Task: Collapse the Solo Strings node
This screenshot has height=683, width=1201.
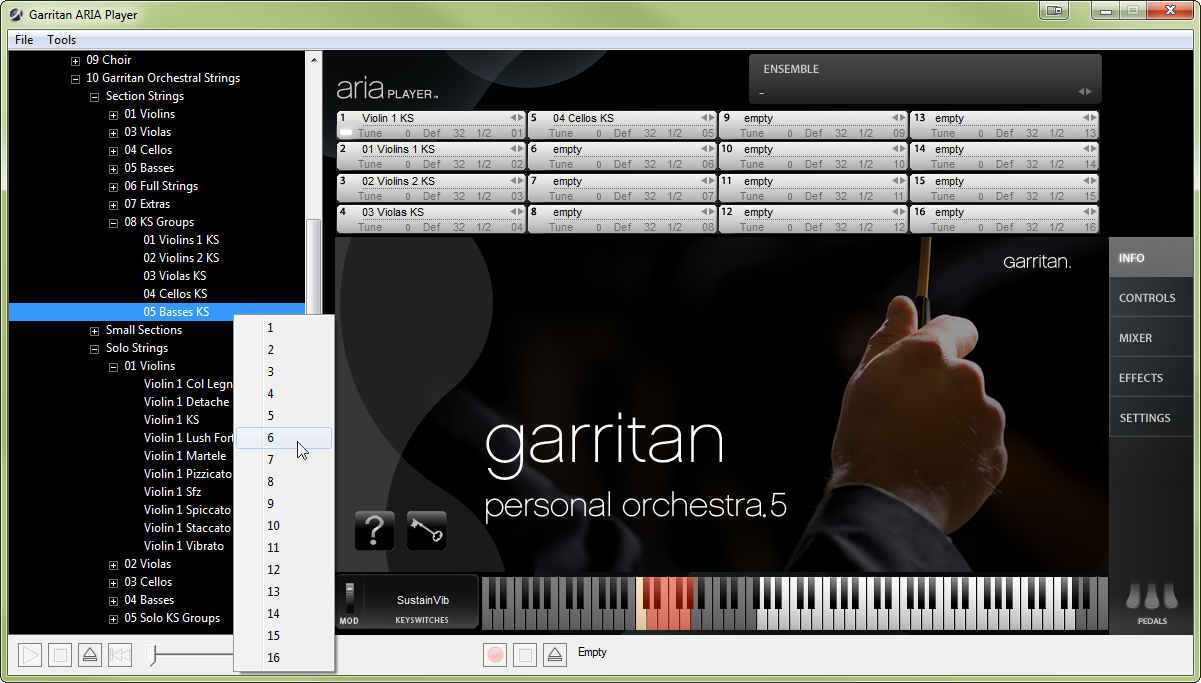Action: tap(95, 348)
